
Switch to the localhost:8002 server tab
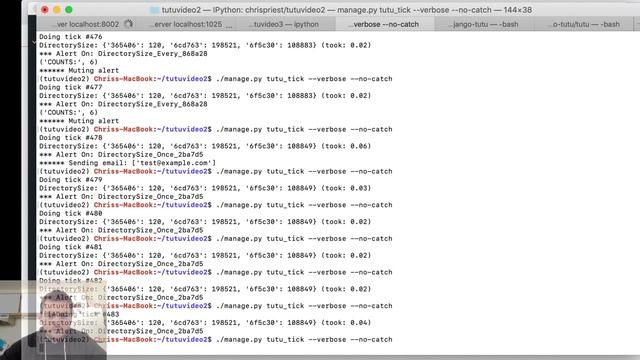tap(87, 24)
